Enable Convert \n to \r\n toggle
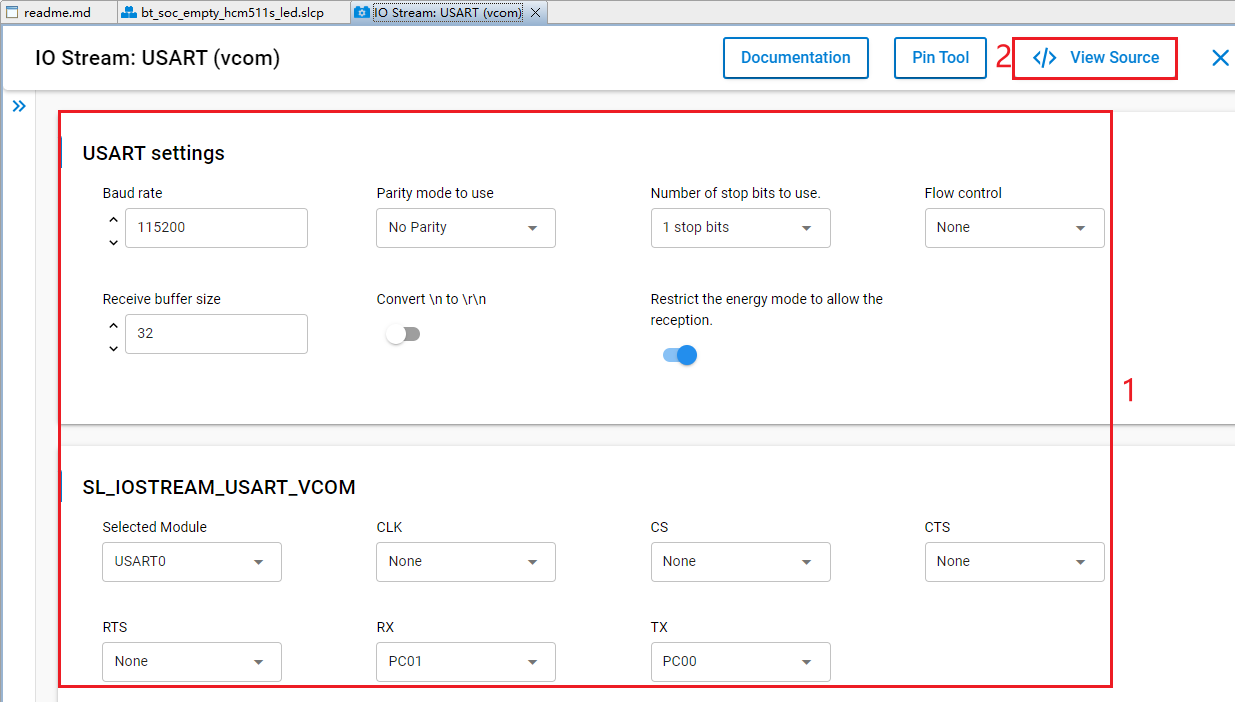Screen dimensions: 1235x702 pyautogui.click(x=403, y=334)
